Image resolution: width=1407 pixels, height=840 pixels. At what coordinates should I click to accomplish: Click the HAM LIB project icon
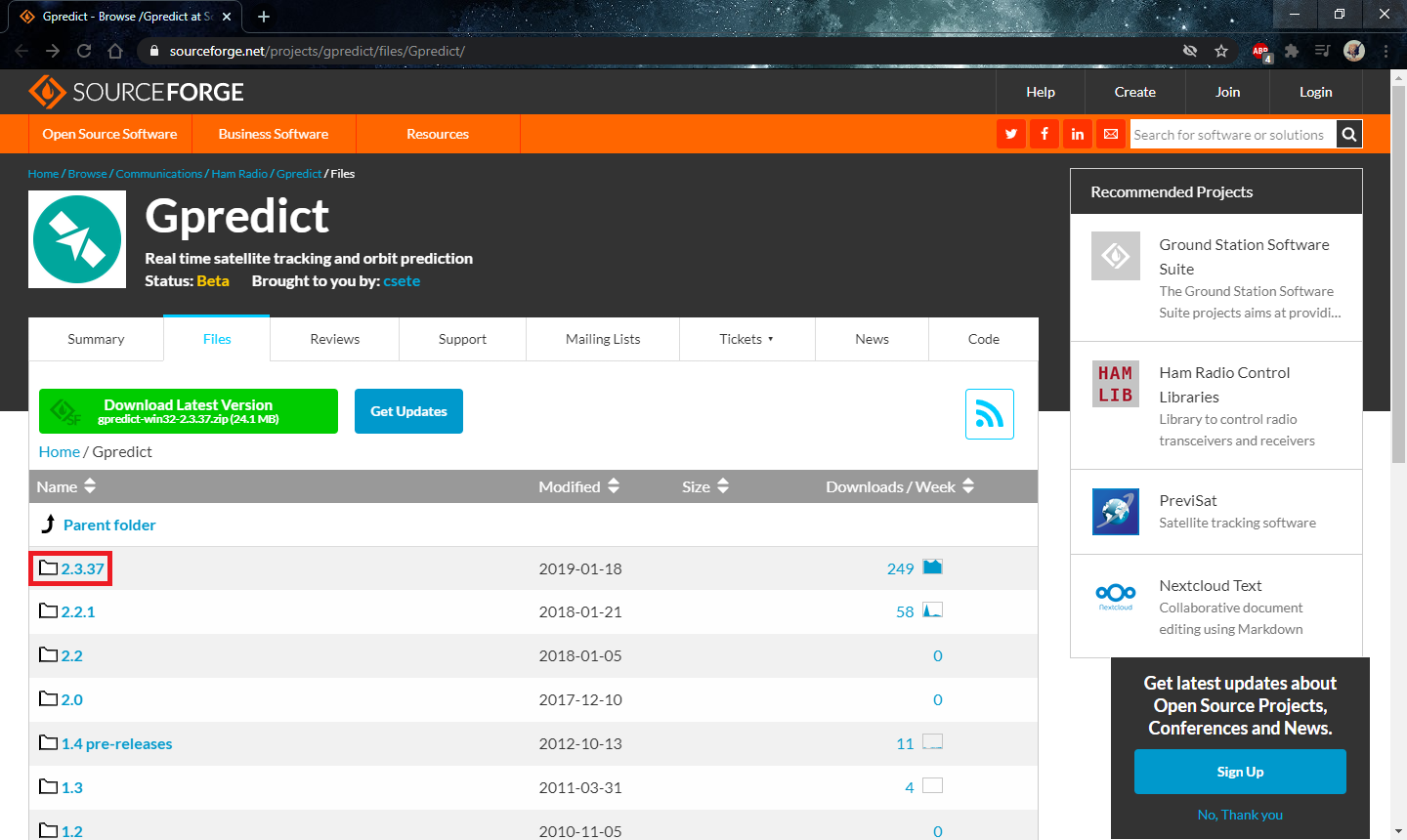pyautogui.click(x=1116, y=384)
